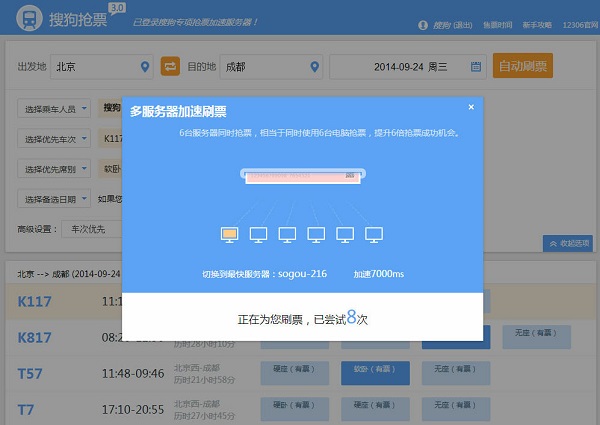Click the 3.0 version speech bubble

click(x=117, y=9)
